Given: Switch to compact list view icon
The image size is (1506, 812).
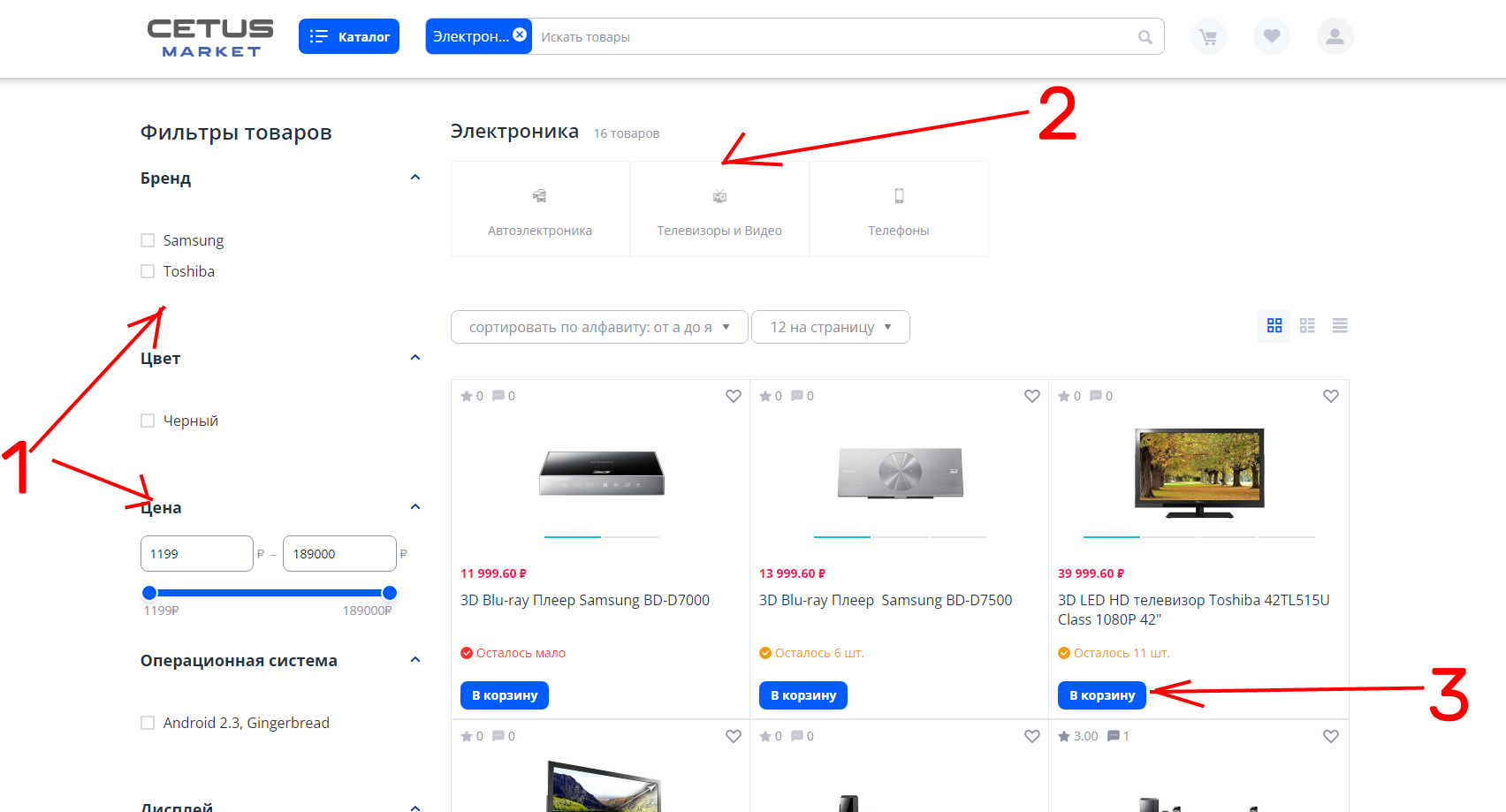Looking at the screenshot, I should (x=1340, y=326).
